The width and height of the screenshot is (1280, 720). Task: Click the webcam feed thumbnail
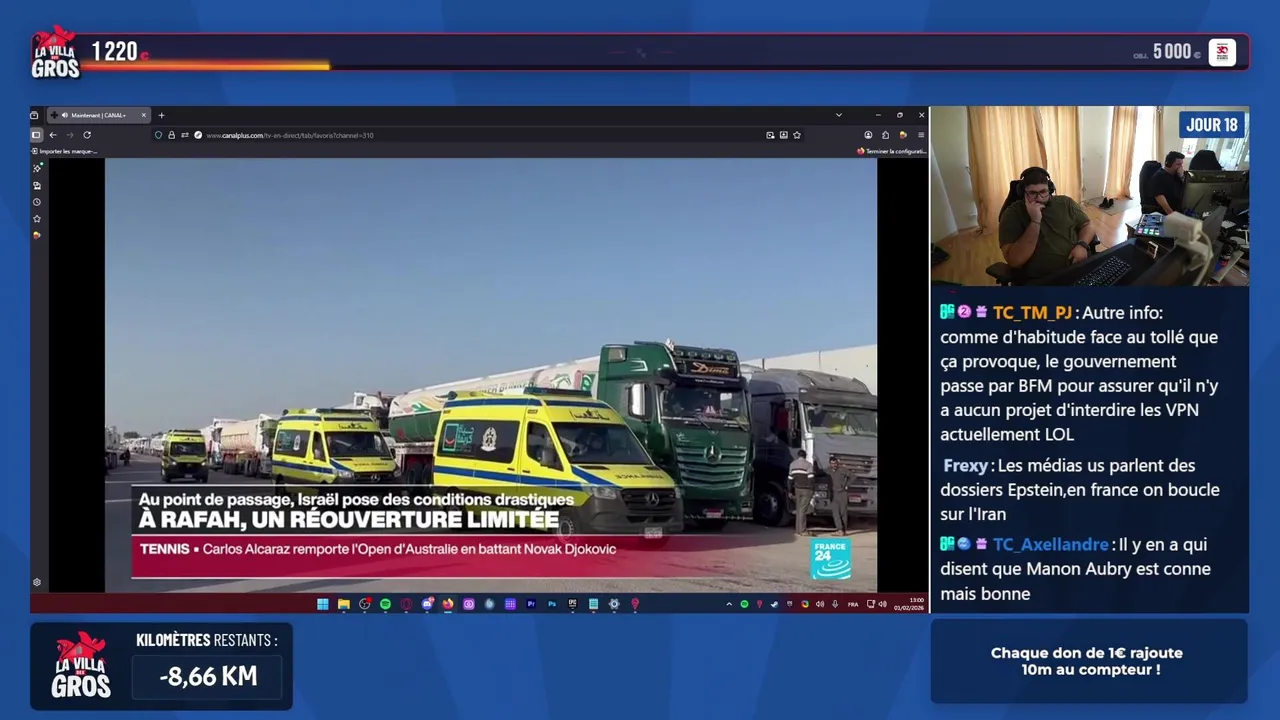point(1089,196)
